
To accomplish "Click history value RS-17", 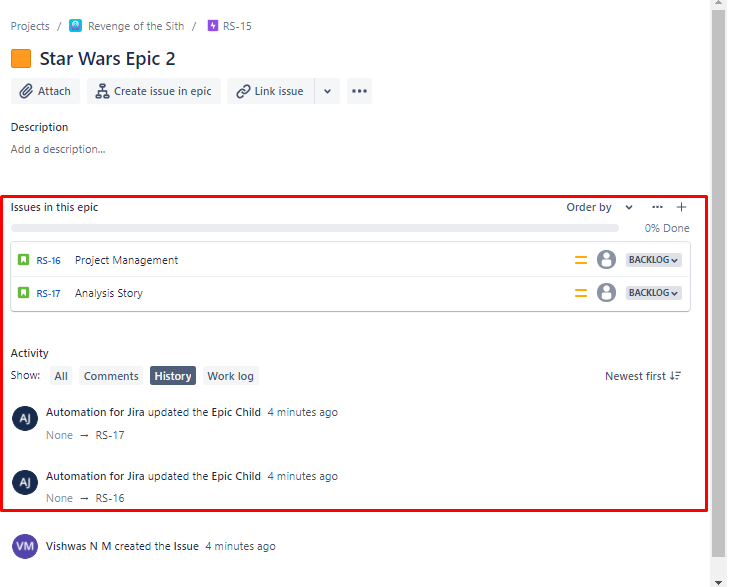I will point(110,435).
